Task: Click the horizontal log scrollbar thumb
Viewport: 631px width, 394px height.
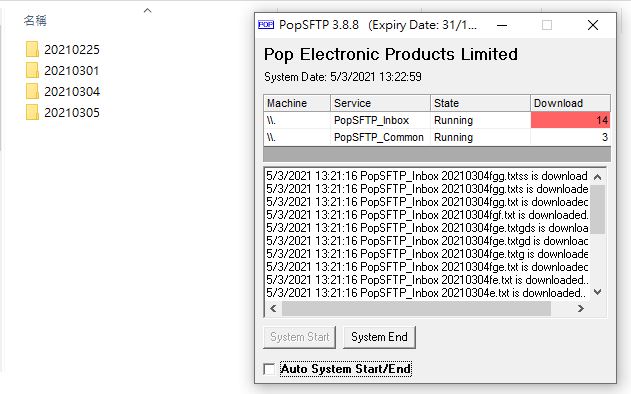Action: pos(416,309)
